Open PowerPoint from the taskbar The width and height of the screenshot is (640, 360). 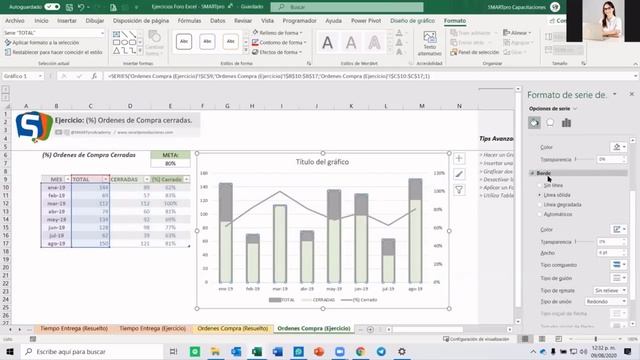click(x=319, y=351)
